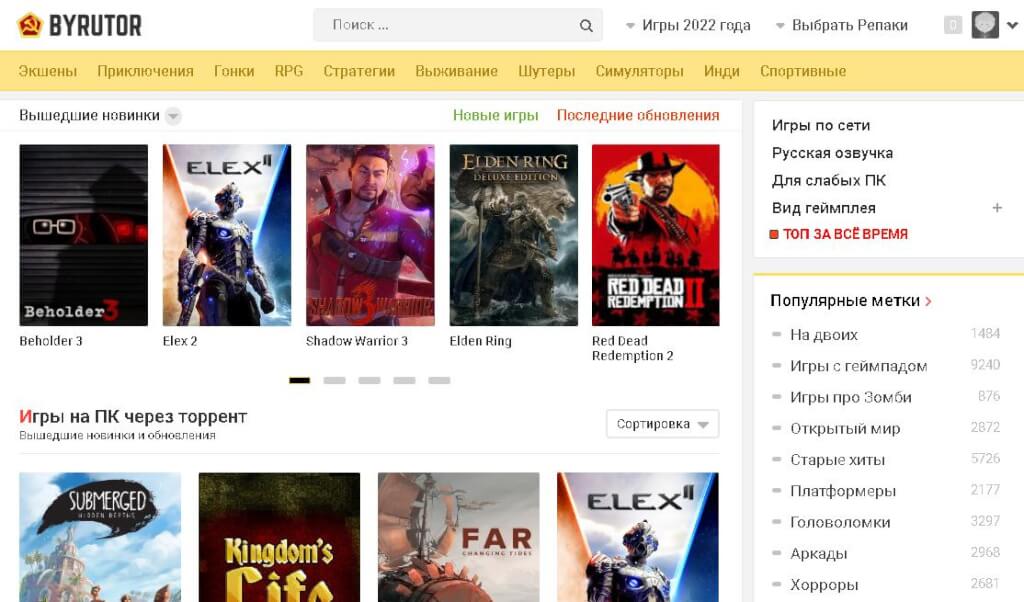
Task: Switch to Последние обновления tab
Action: point(638,116)
